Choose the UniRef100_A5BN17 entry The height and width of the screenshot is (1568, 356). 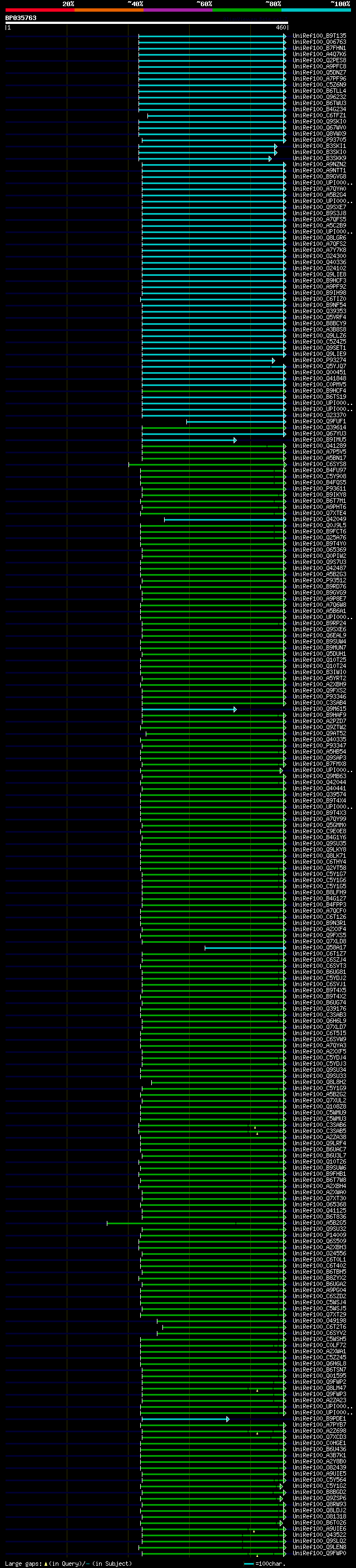(319, 458)
